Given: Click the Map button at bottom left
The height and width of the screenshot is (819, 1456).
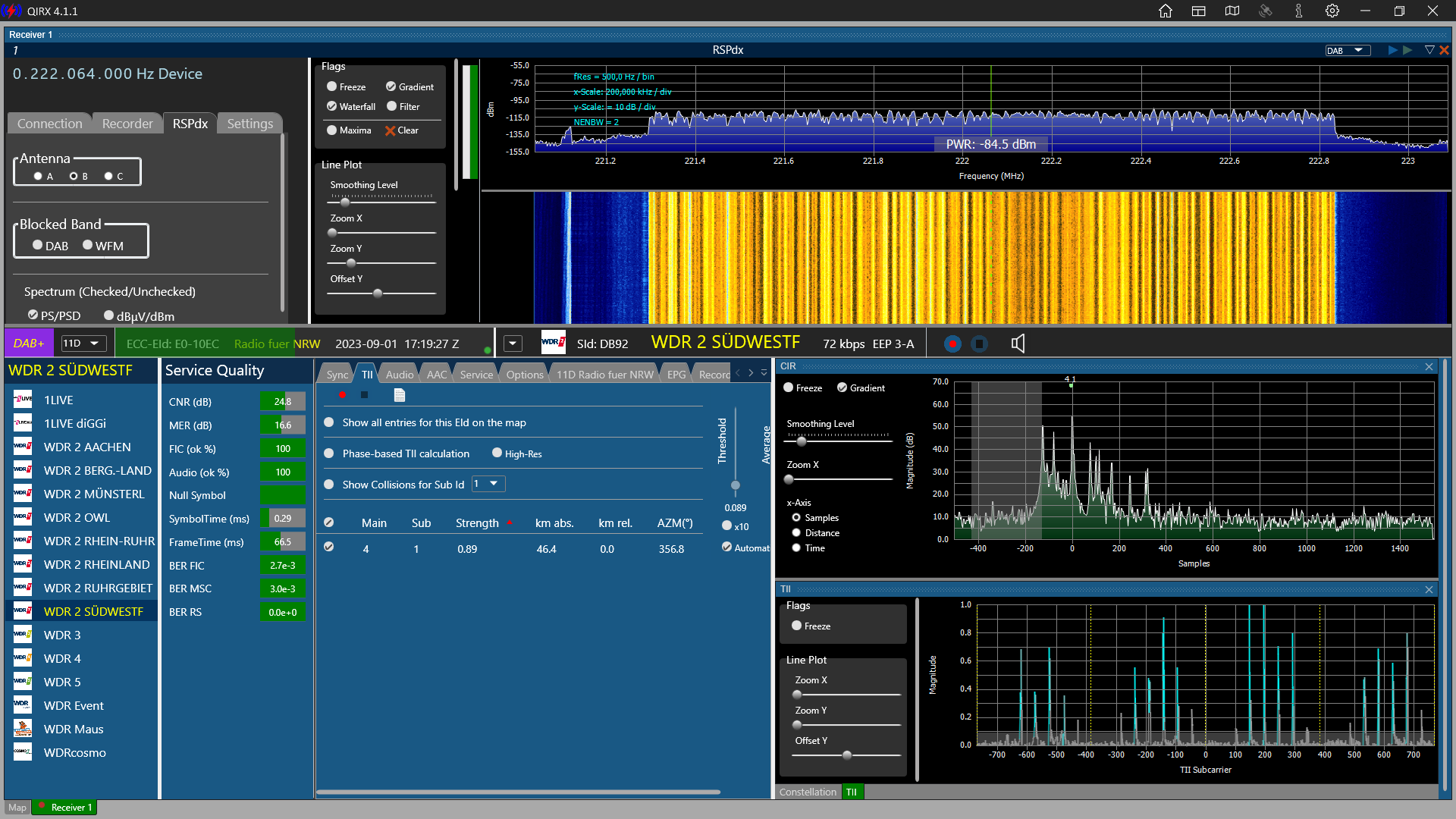Looking at the screenshot, I should [x=17, y=808].
